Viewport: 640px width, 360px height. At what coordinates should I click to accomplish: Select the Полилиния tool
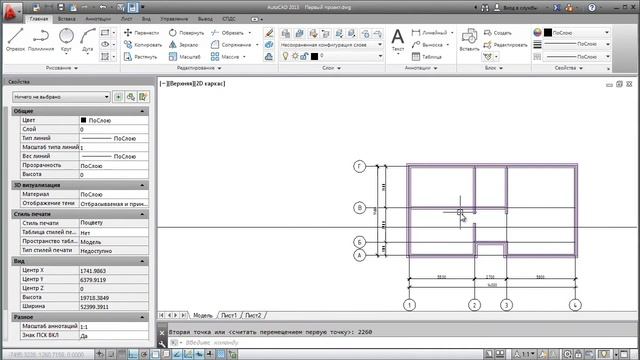[x=41, y=39]
